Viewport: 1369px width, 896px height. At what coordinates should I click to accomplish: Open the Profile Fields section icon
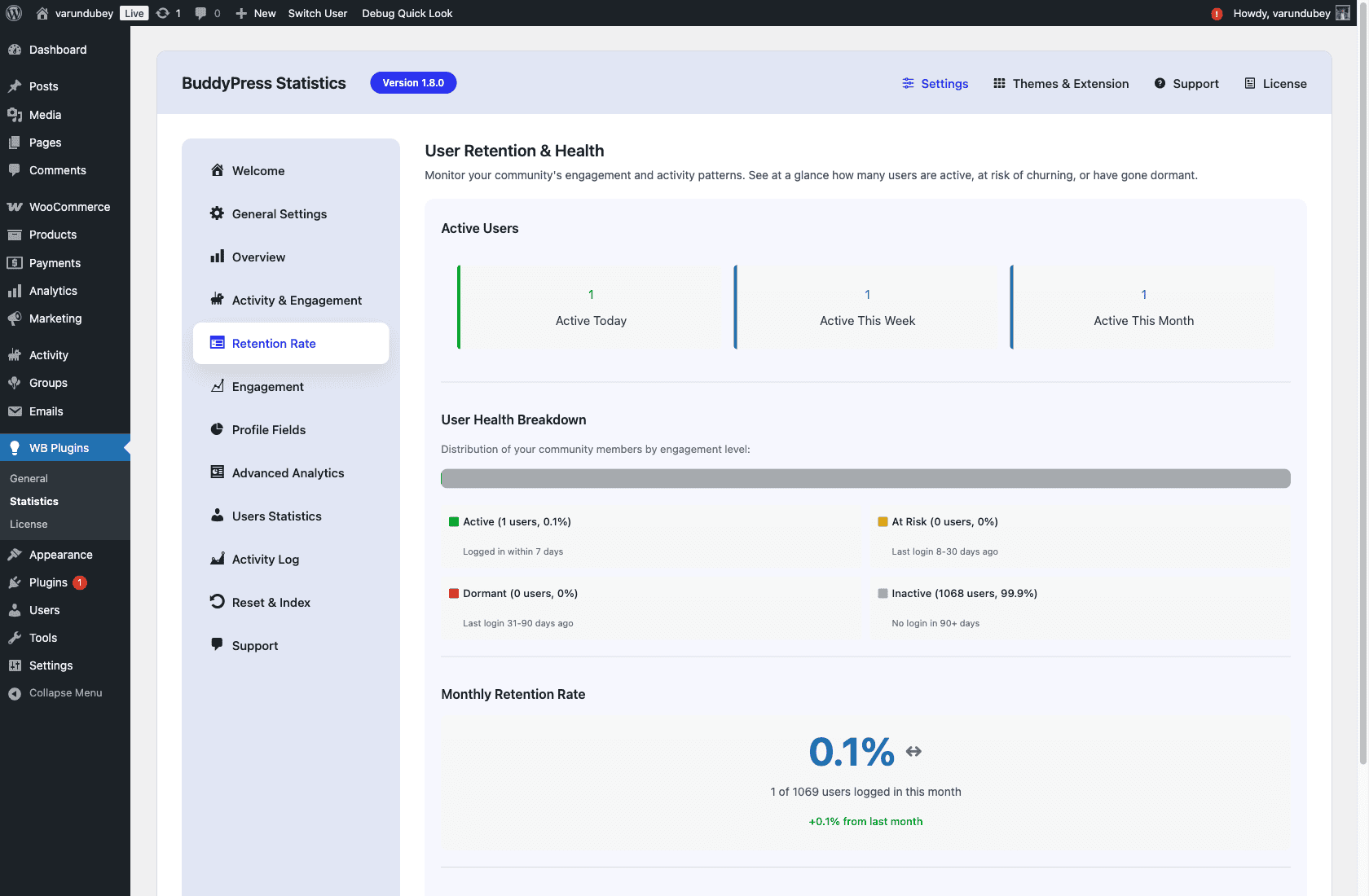click(x=217, y=429)
